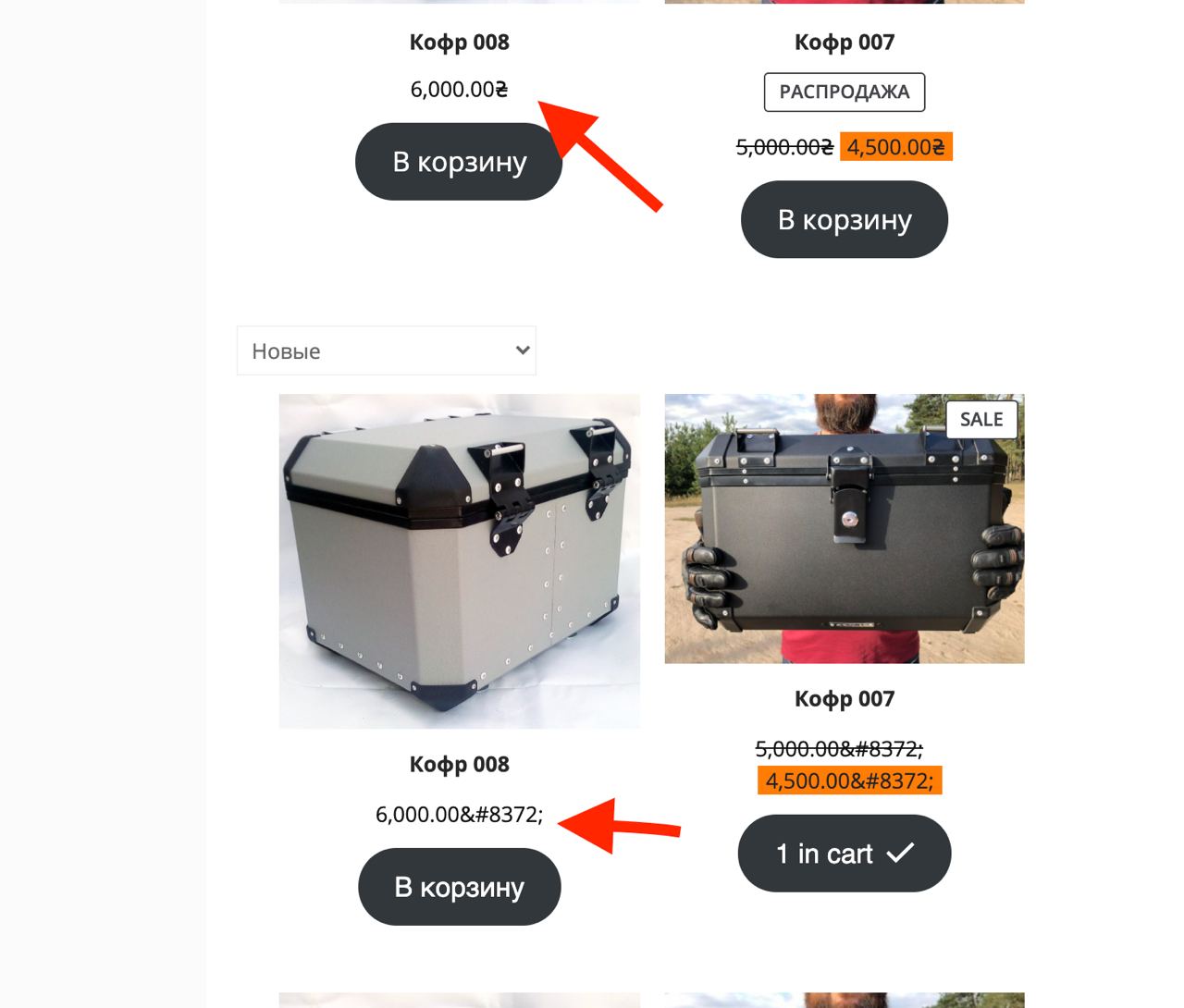Open lower Кофр 008 product title link
Image resolution: width=1184 pixels, height=1008 pixels.
click(460, 765)
